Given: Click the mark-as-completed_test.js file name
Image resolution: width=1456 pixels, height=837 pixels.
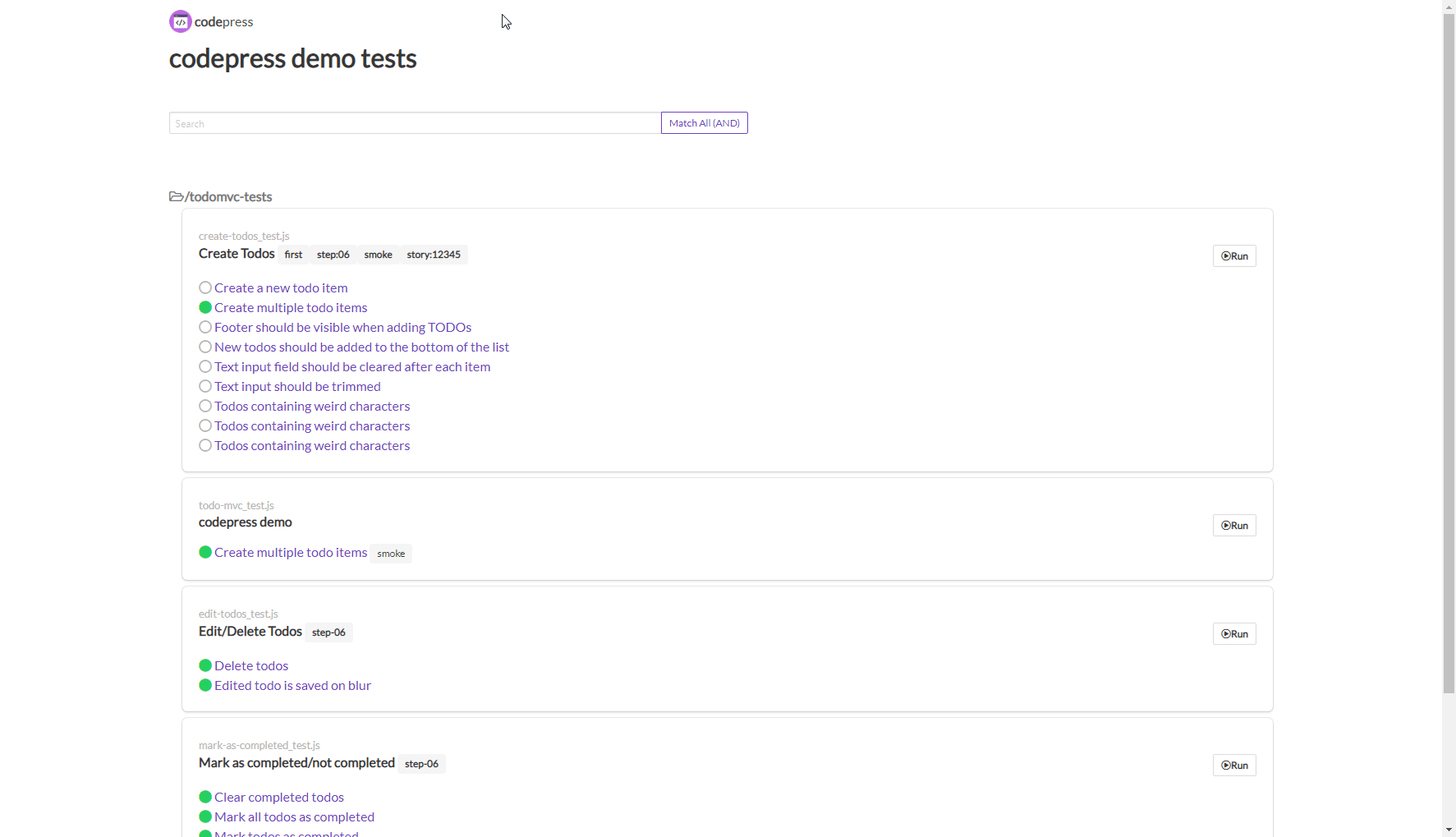Looking at the screenshot, I should click(260, 745).
